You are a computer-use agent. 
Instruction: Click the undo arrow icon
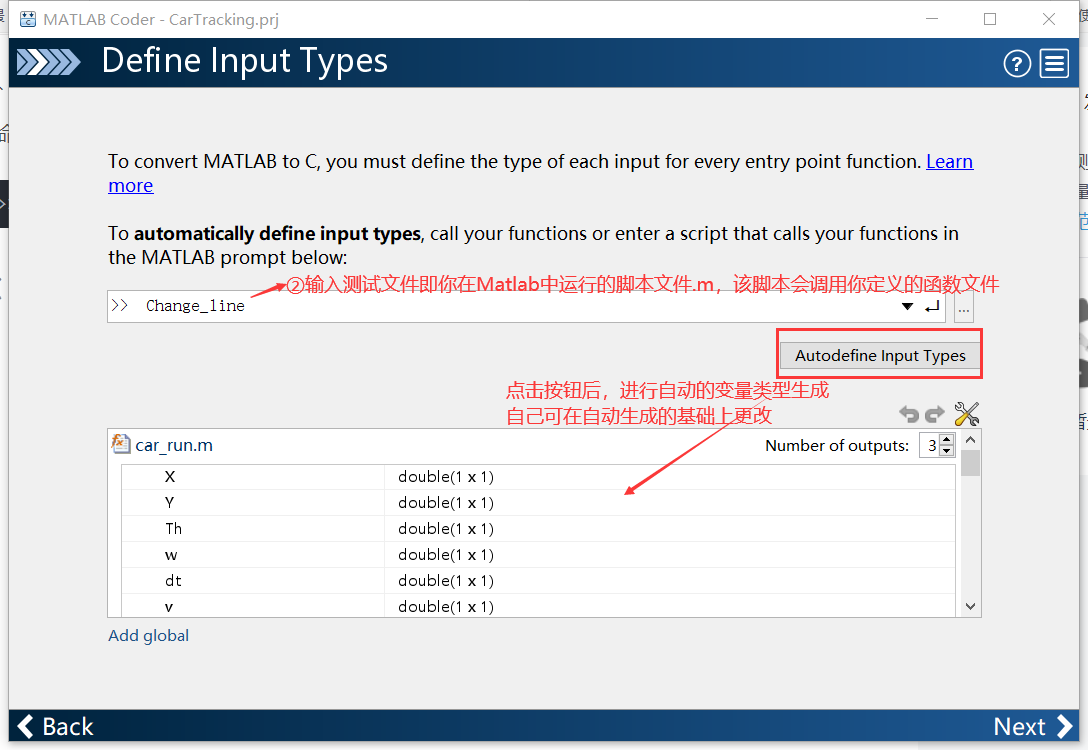point(910,413)
